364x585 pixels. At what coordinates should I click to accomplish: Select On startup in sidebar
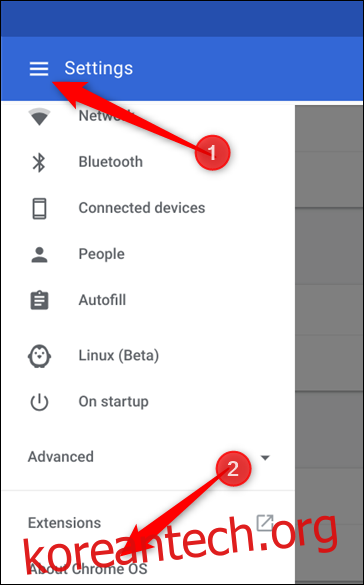(113, 402)
